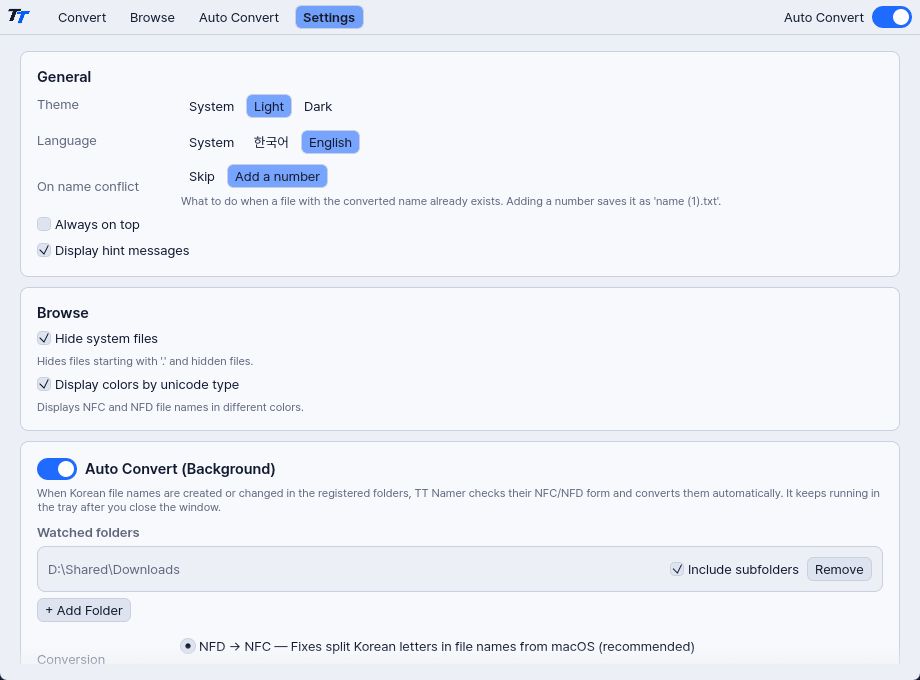The width and height of the screenshot is (920, 680).
Task: Open the Convert tab
Action: (x=82, y=18)
